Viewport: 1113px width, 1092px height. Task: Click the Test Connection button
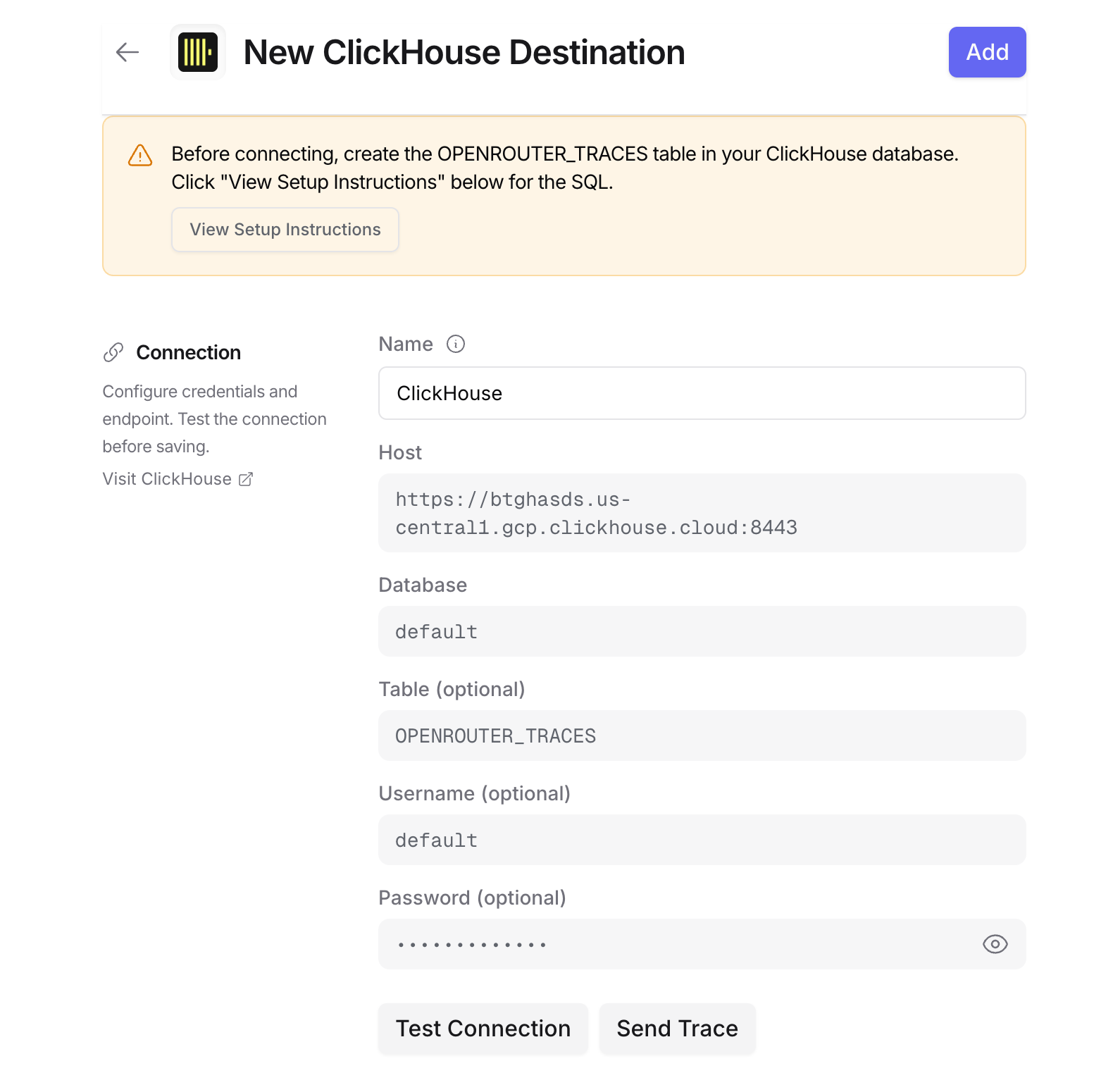[x=483, y=1029]
